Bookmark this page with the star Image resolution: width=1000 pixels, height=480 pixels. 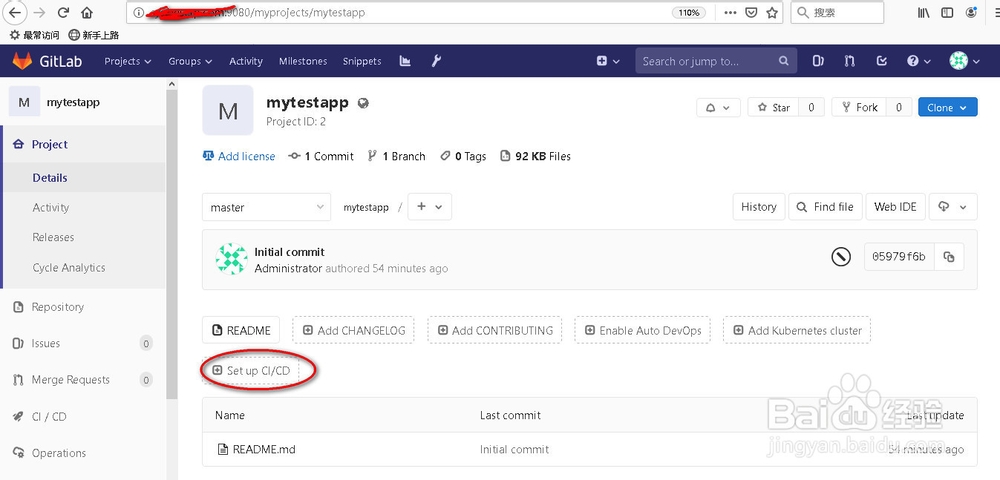pos(772,12)
